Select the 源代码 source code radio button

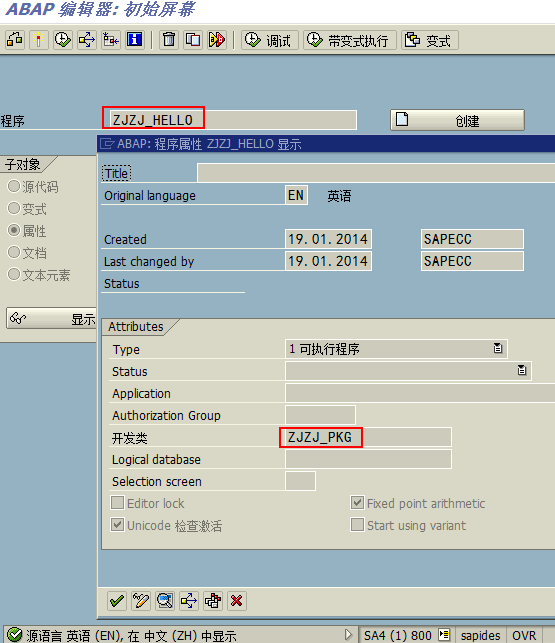click(x=14, y=186)
